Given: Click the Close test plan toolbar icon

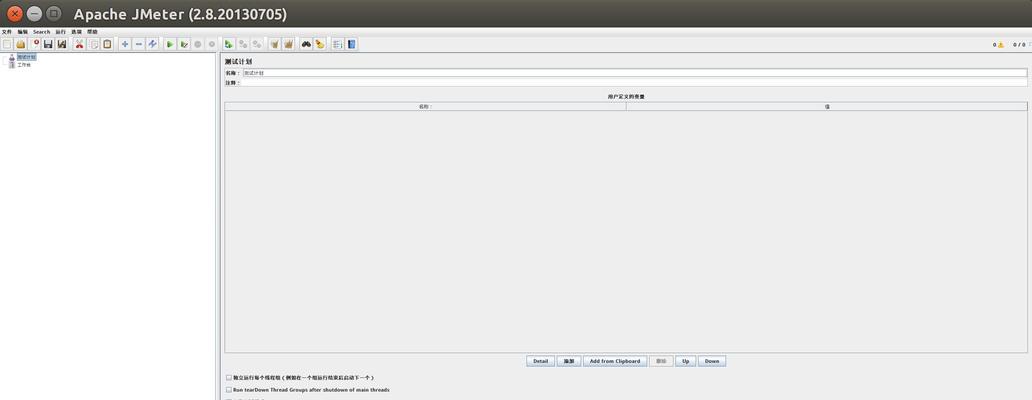Looking at the screenshot, I should [35, 44].
